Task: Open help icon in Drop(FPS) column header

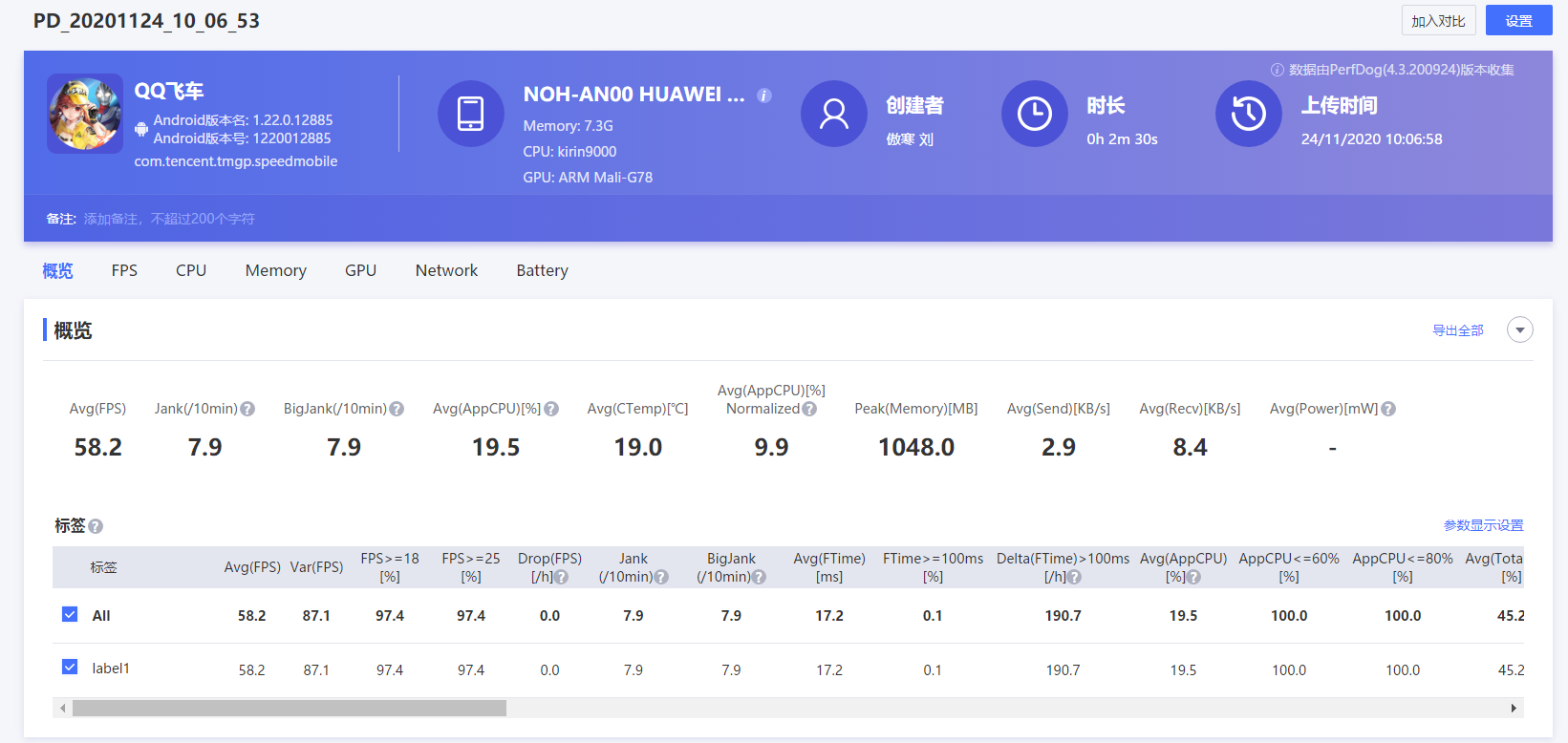Action: pos(561,577)
